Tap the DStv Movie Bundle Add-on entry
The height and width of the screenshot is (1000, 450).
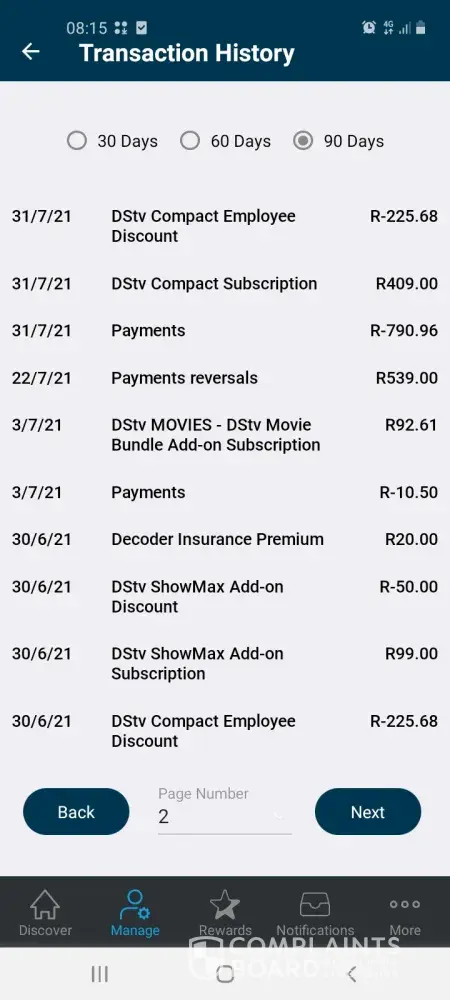click(225, 435)
